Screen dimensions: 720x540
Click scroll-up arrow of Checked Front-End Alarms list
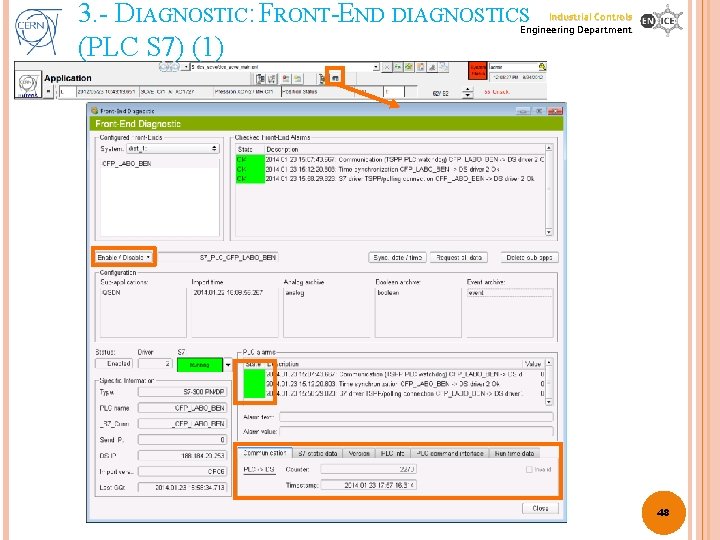tap(549, 148)
